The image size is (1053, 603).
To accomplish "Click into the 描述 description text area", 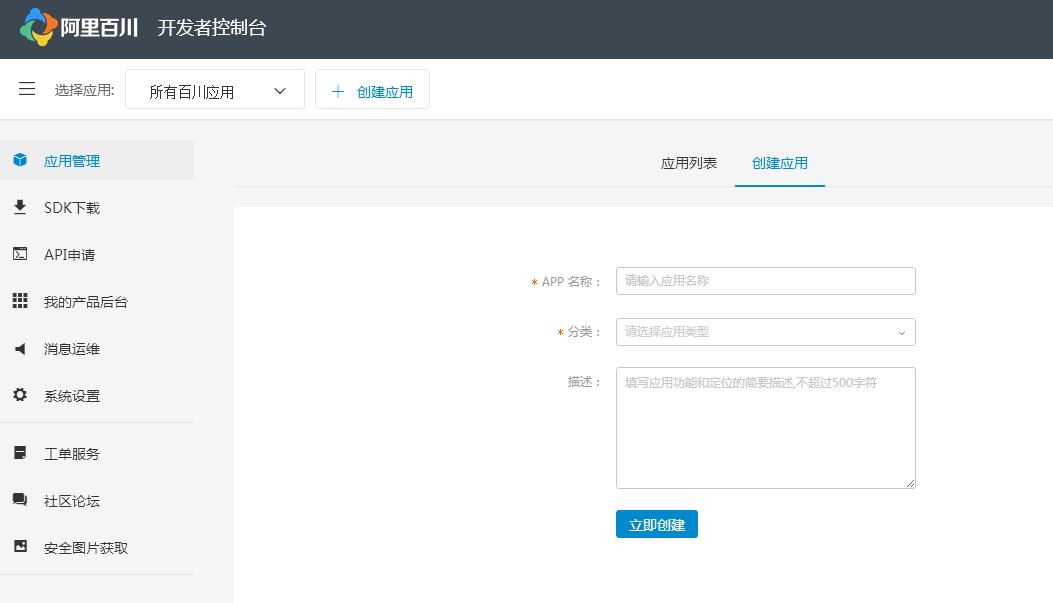I will coord(765,428).
